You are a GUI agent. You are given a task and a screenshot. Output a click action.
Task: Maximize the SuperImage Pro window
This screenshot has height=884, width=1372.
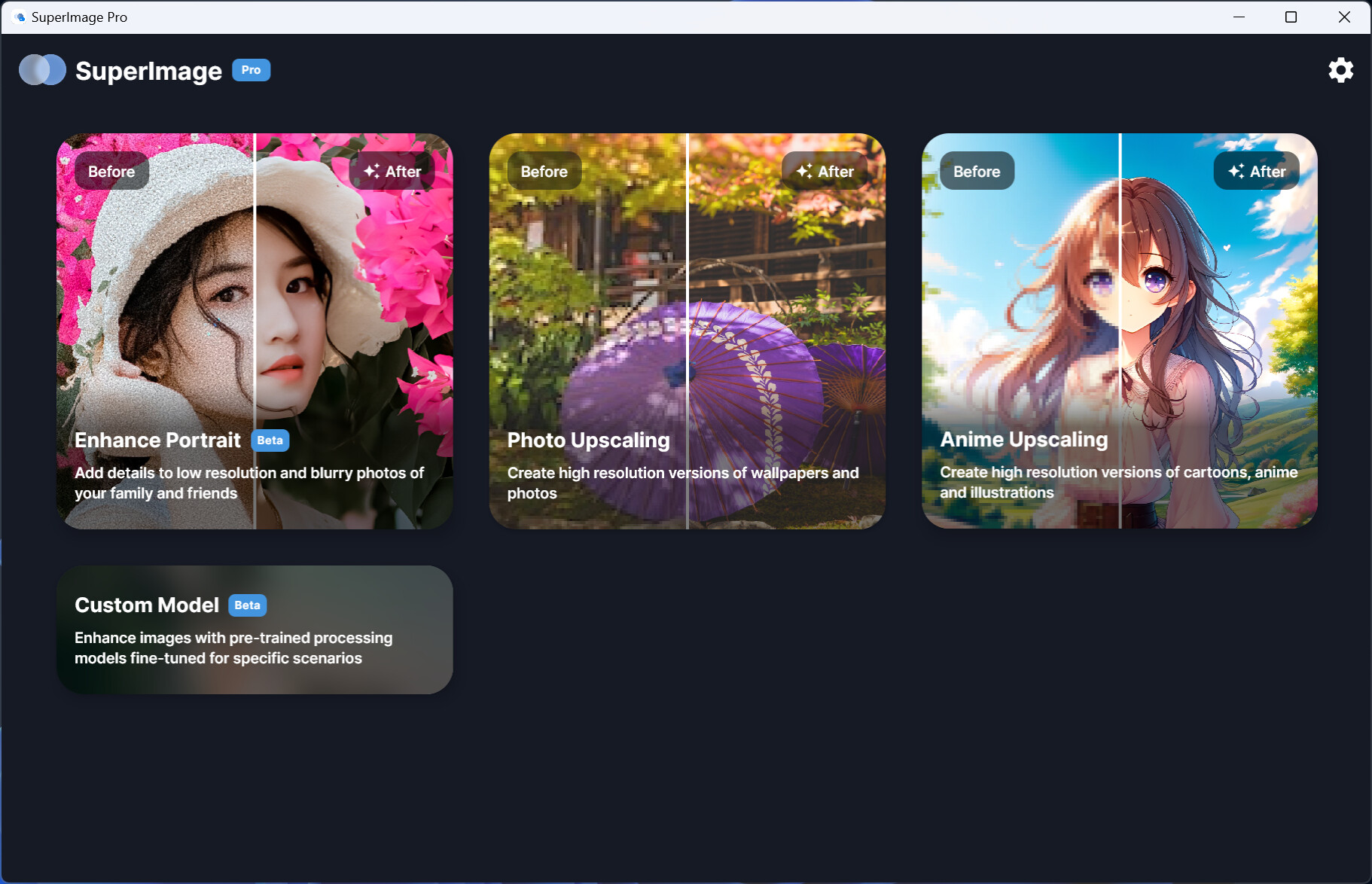point(1291,17)
